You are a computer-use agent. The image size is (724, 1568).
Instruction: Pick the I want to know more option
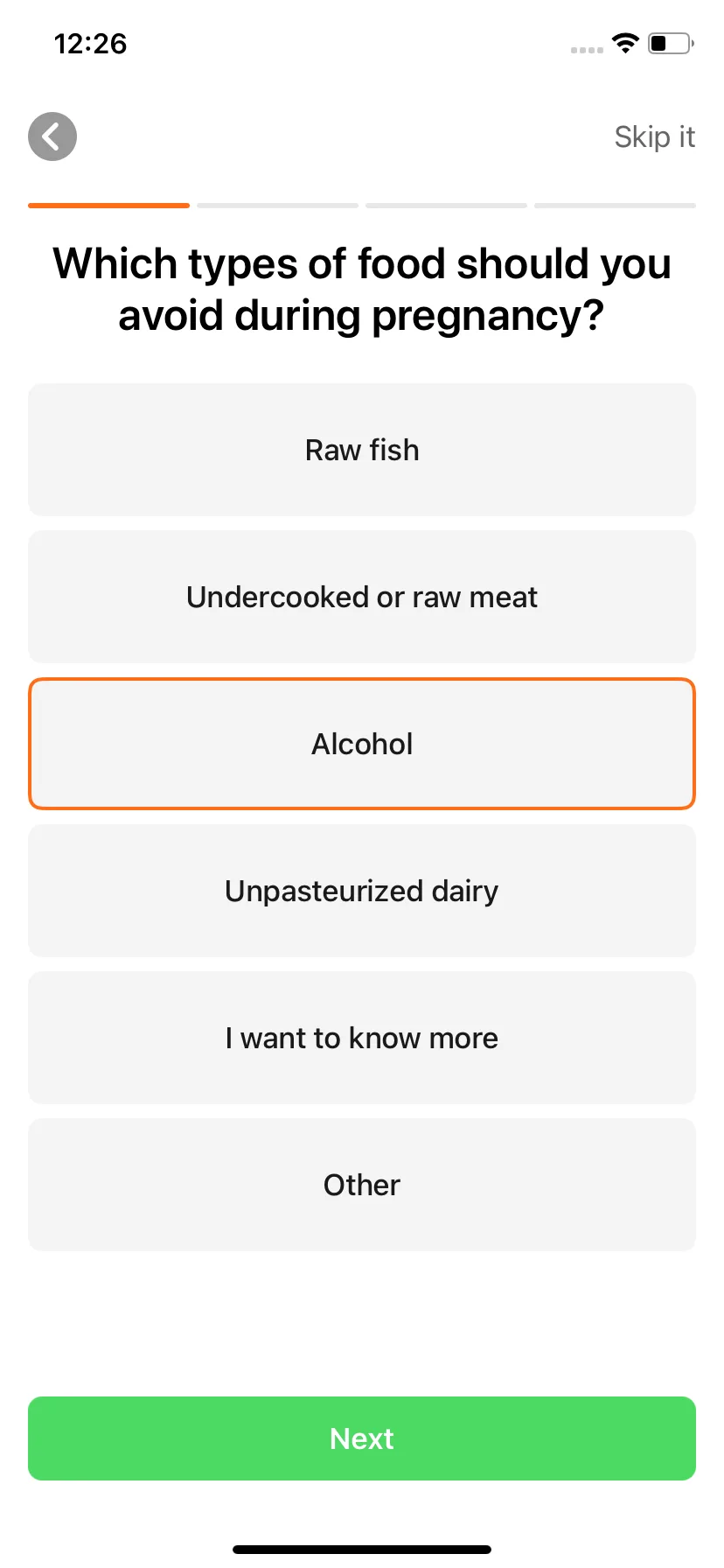coord(362,1038)
